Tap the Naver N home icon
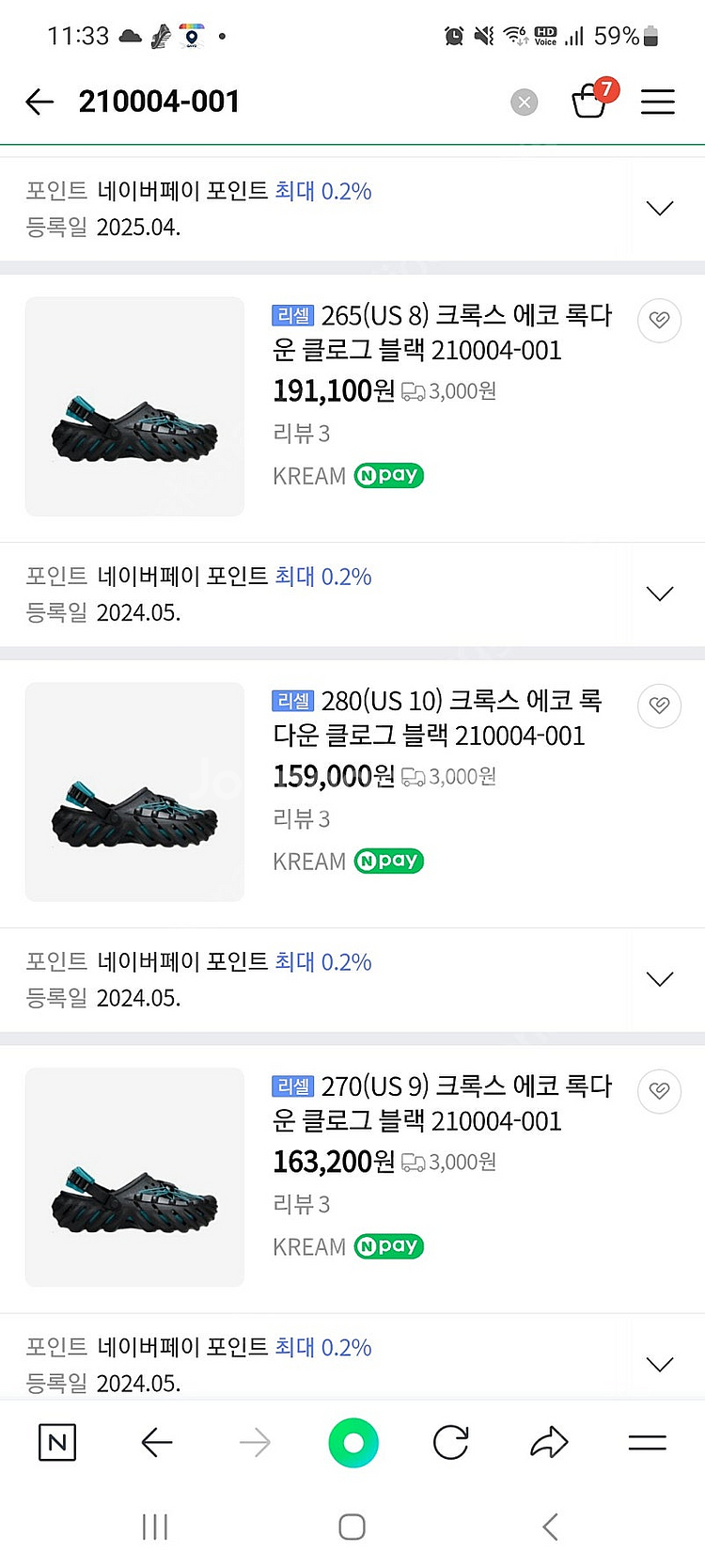Image resolution: width=705 pixels, height=1568 pixels. [x=57, y=1442]
